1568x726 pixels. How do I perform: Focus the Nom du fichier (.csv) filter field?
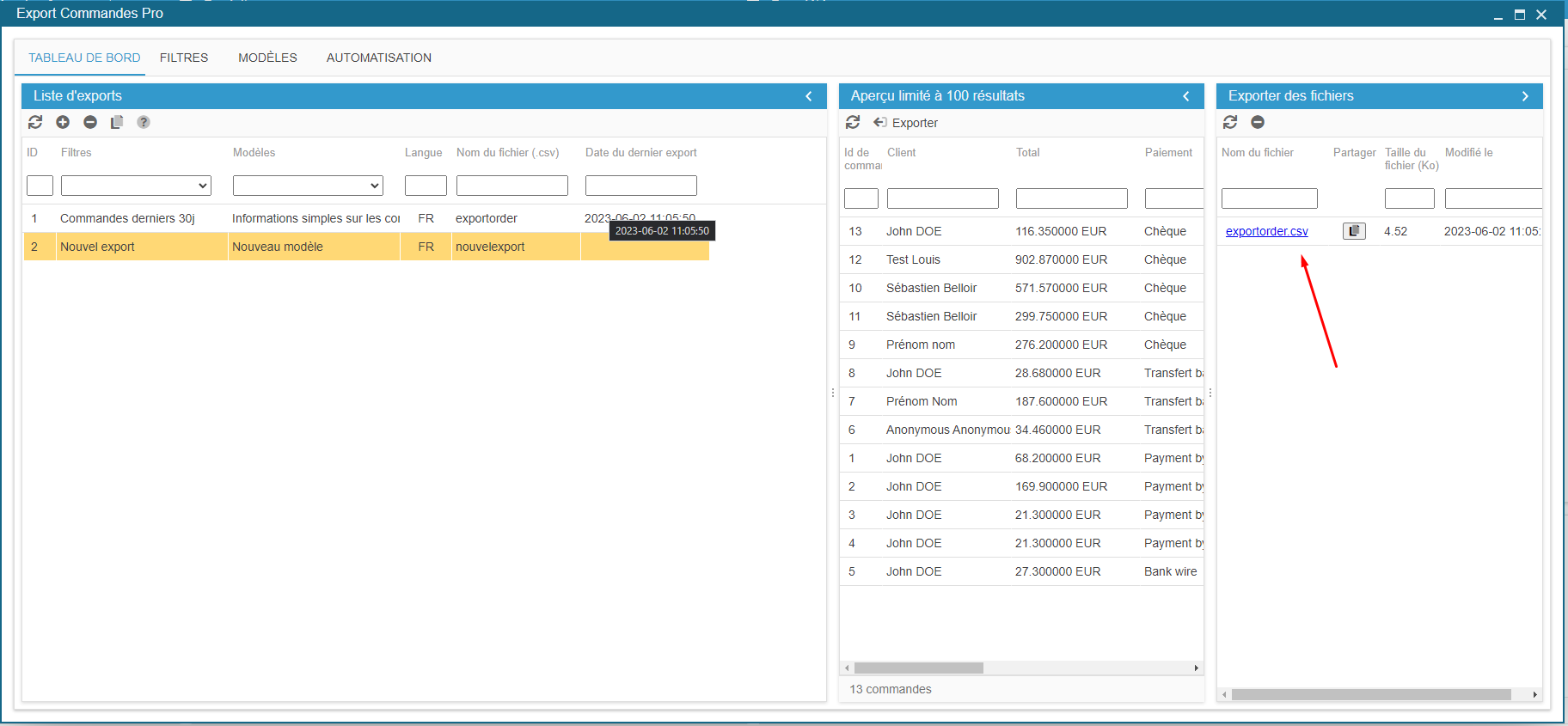click(x=511, y=186)
